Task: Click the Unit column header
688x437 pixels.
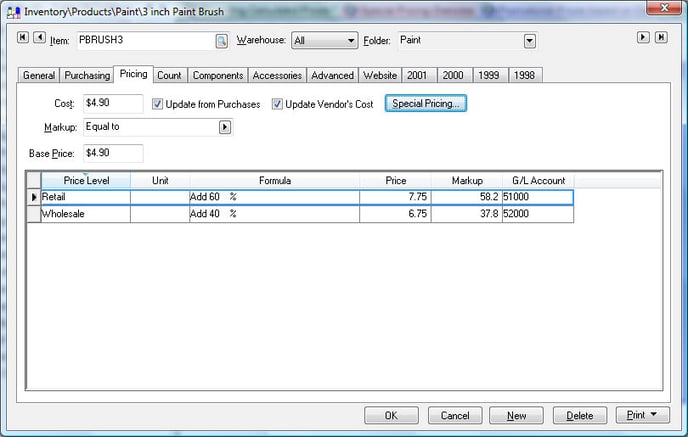Action: [x=160, y=180]
